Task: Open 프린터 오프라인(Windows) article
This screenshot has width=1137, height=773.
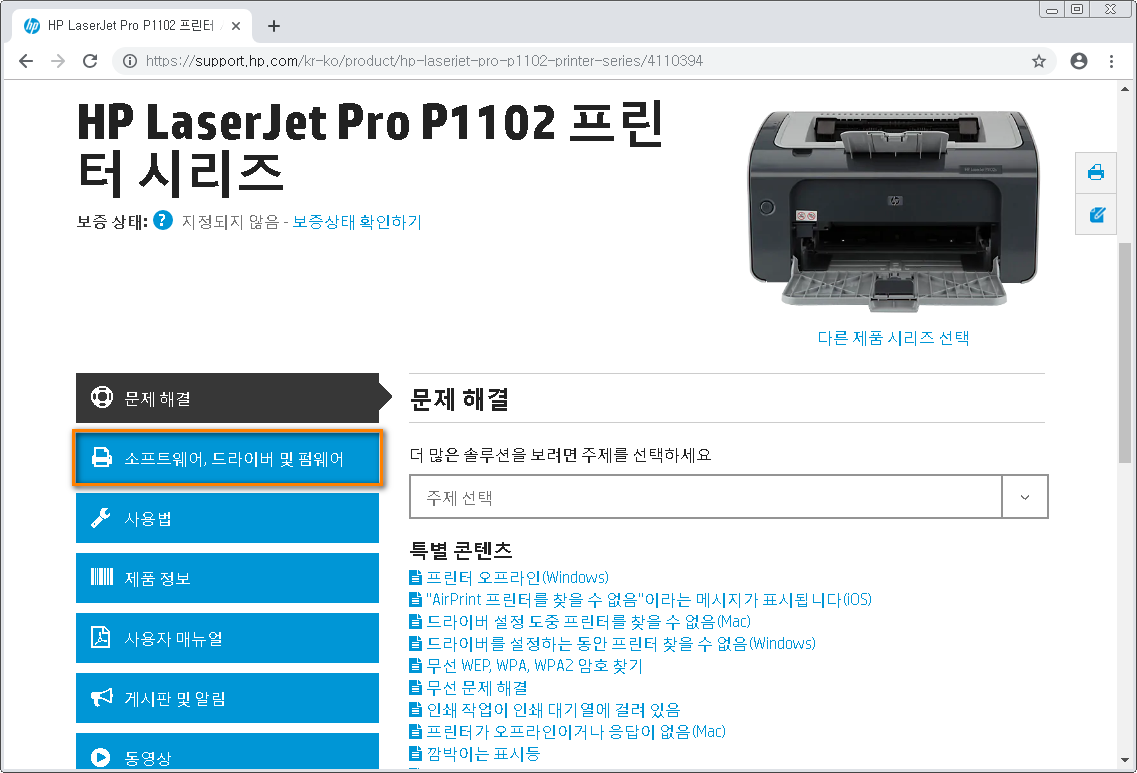Action: click(x=517, y=578)
